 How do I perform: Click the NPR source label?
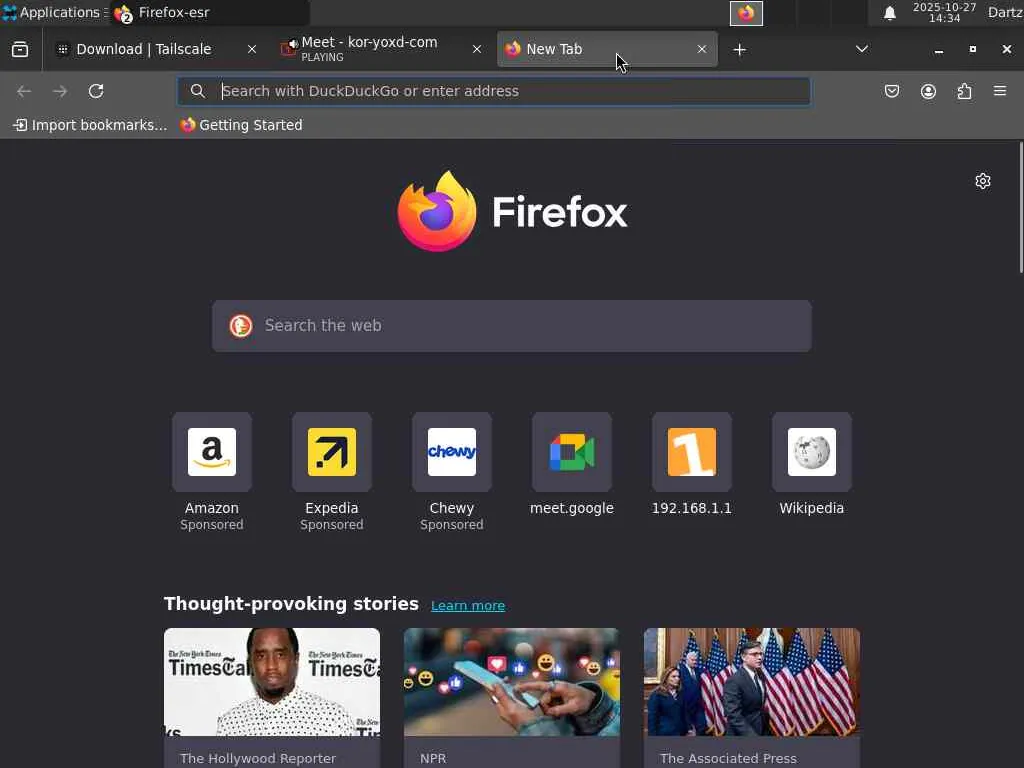(433, 758)
